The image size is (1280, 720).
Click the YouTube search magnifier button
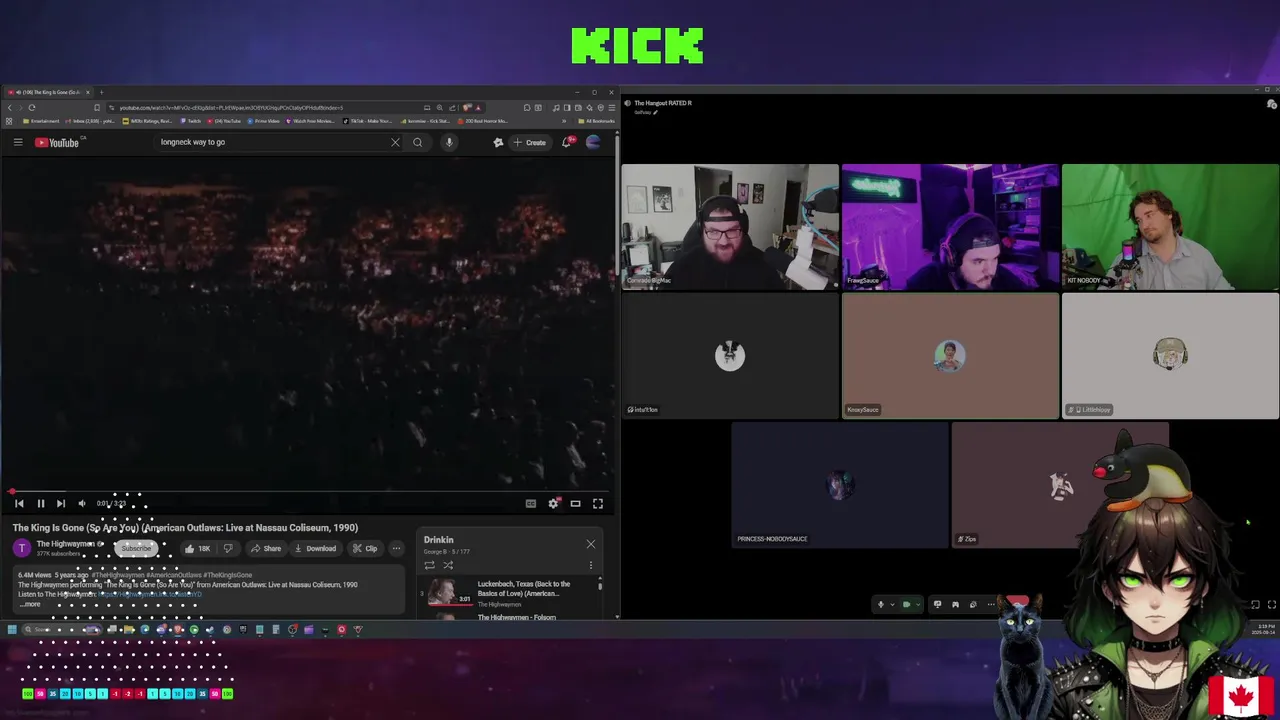418,142
